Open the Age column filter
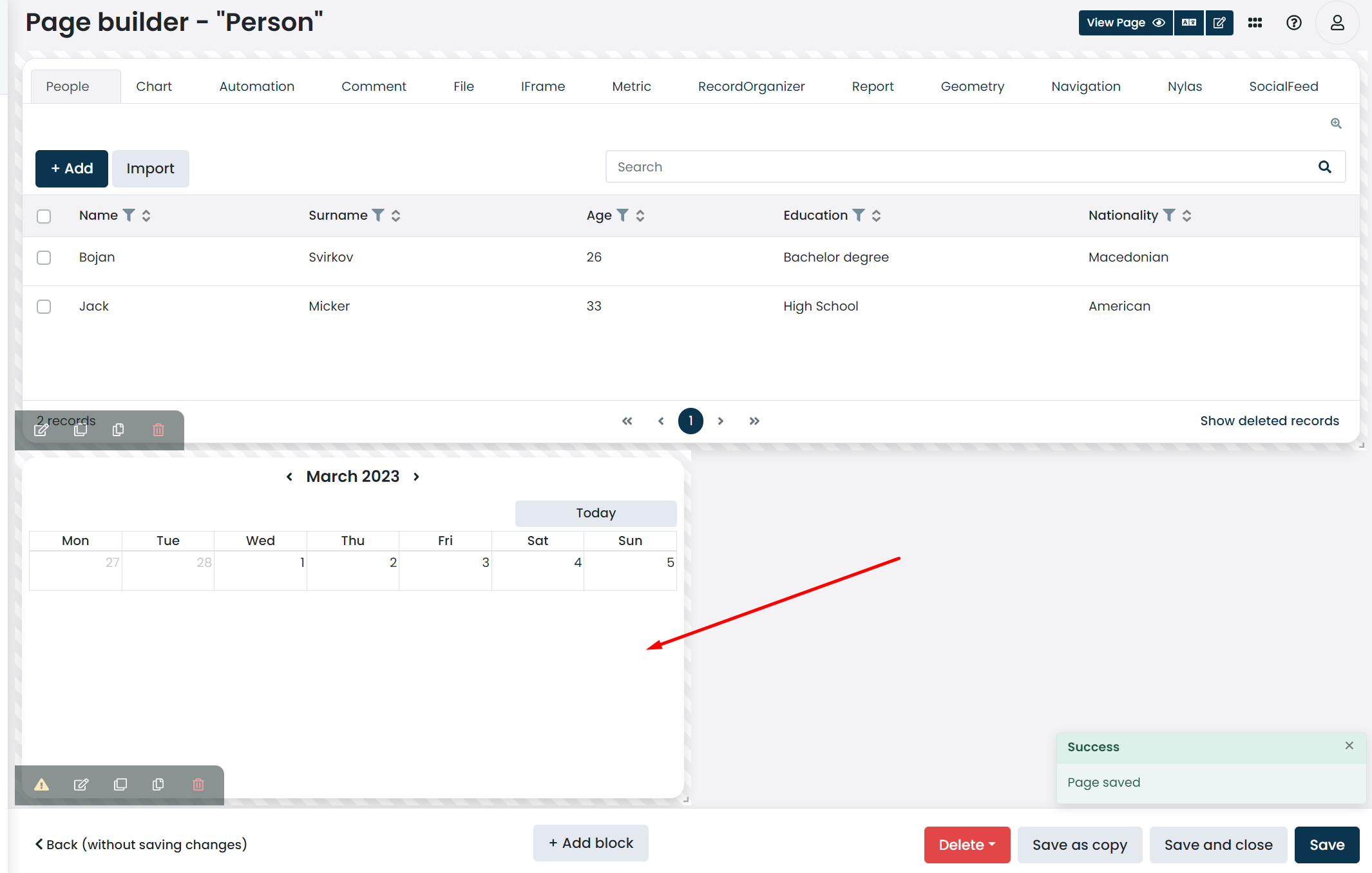This screenshot has width=1372, height=873. click(x=622, y=215)
